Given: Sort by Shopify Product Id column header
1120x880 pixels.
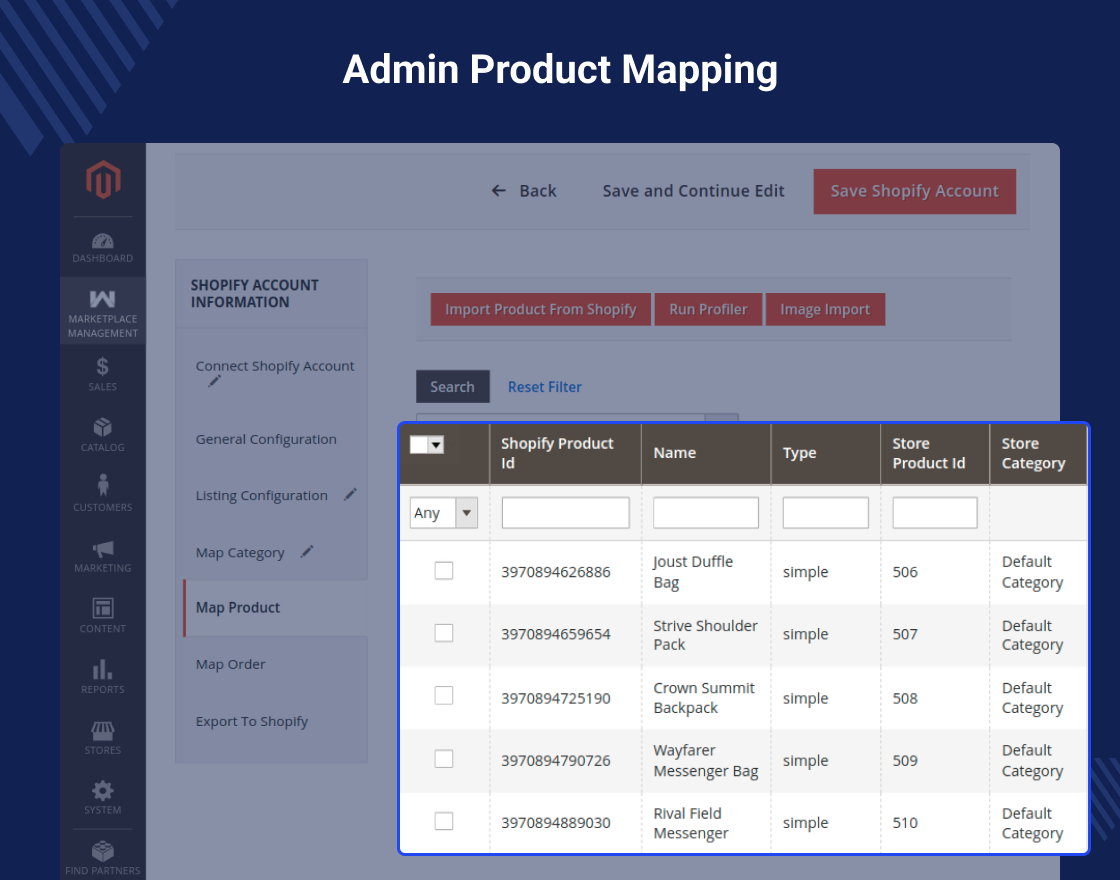Looking at the screenshot, I should [x=566, y=454].
